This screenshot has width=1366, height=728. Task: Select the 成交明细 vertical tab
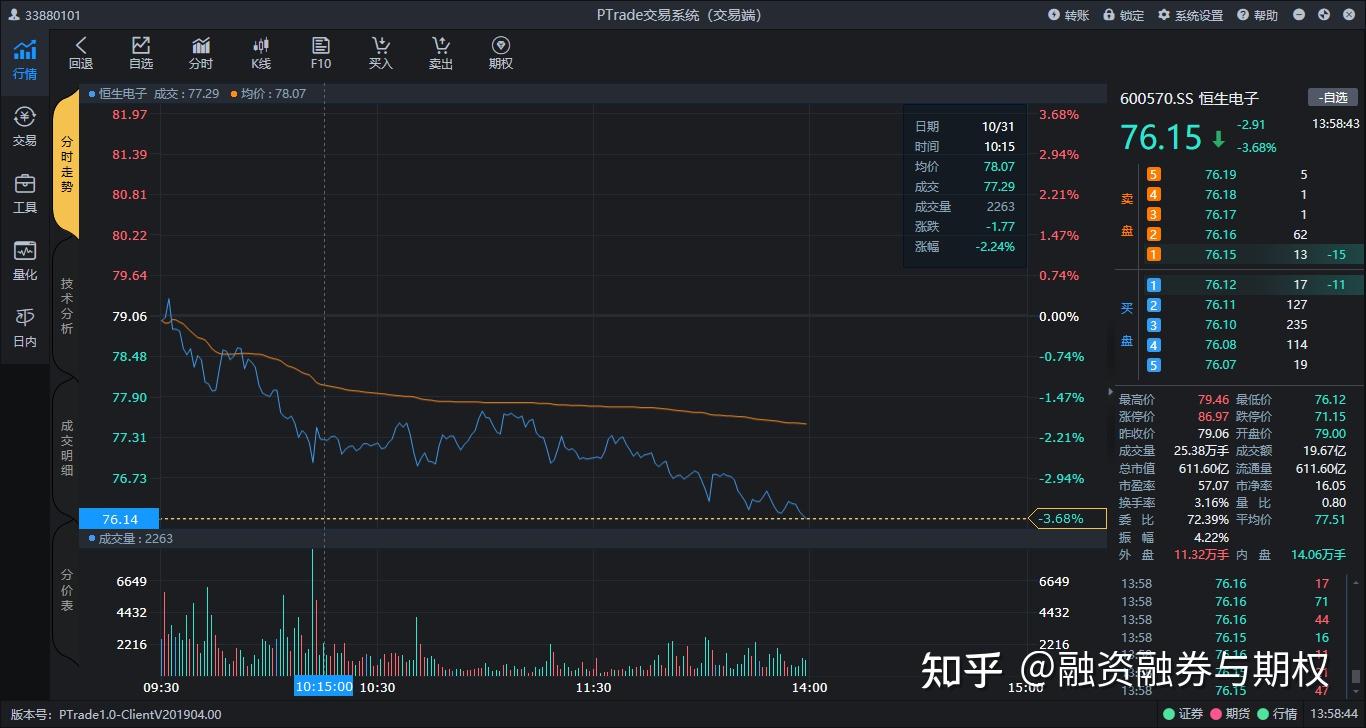(x=66, y=447)
